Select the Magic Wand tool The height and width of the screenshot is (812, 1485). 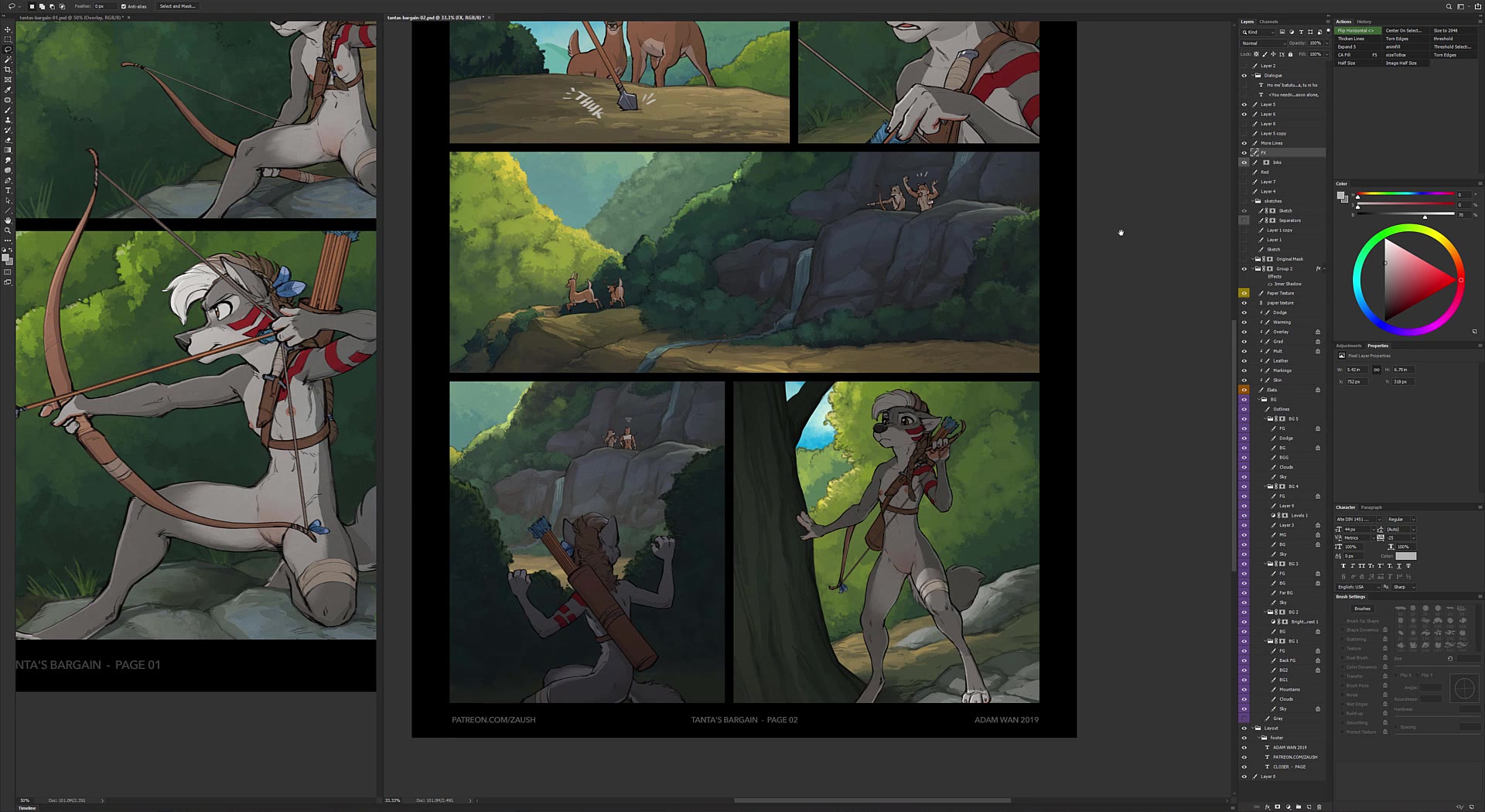coord(8,60)
